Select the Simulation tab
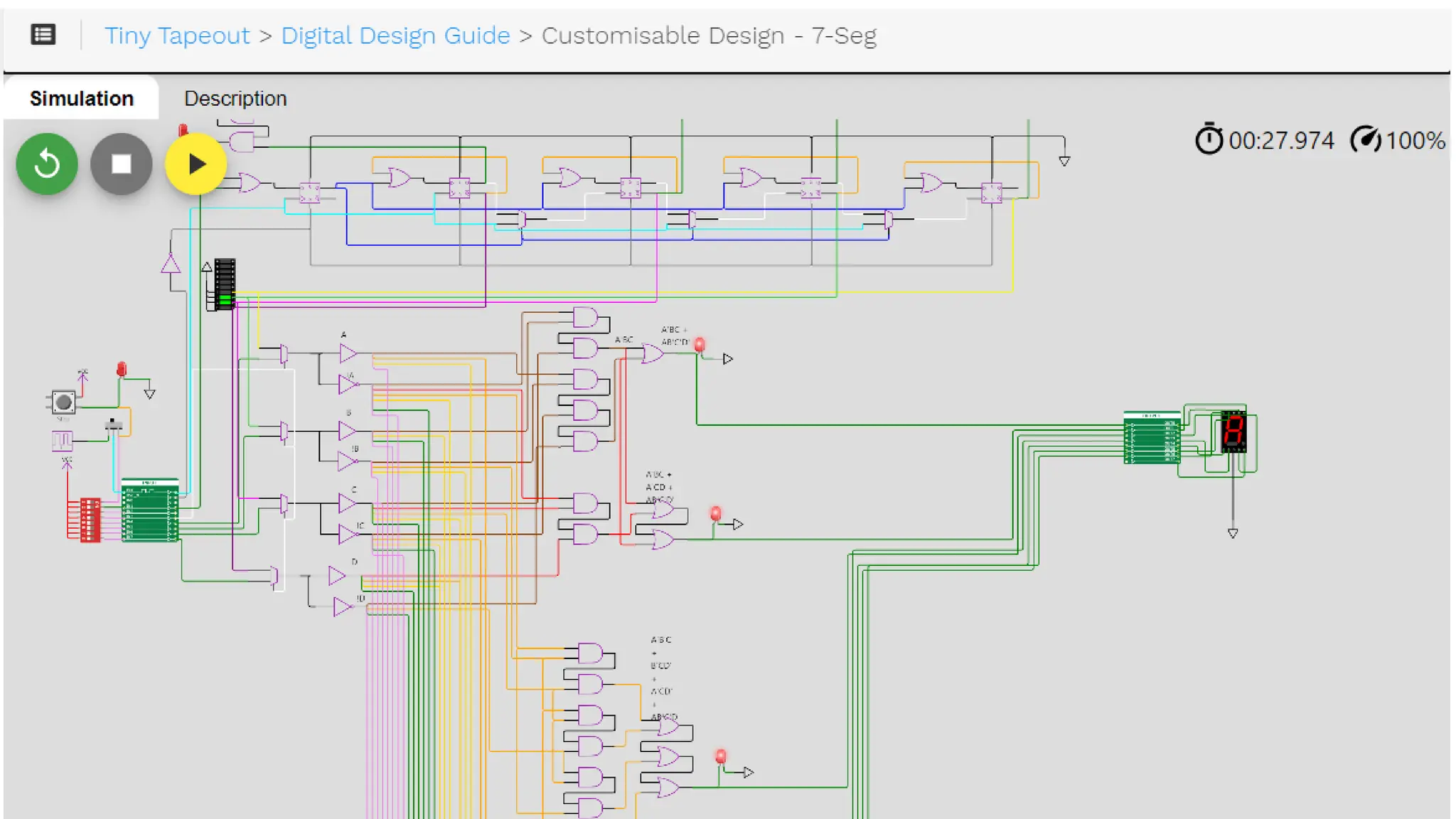 pyautogui.click(x=82, y=98)
